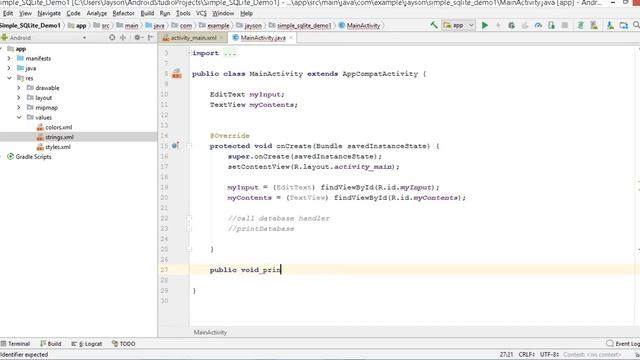This screenshot has width=640, height=360.
Task: Open the Help menu
Action: tap(247, 13)
